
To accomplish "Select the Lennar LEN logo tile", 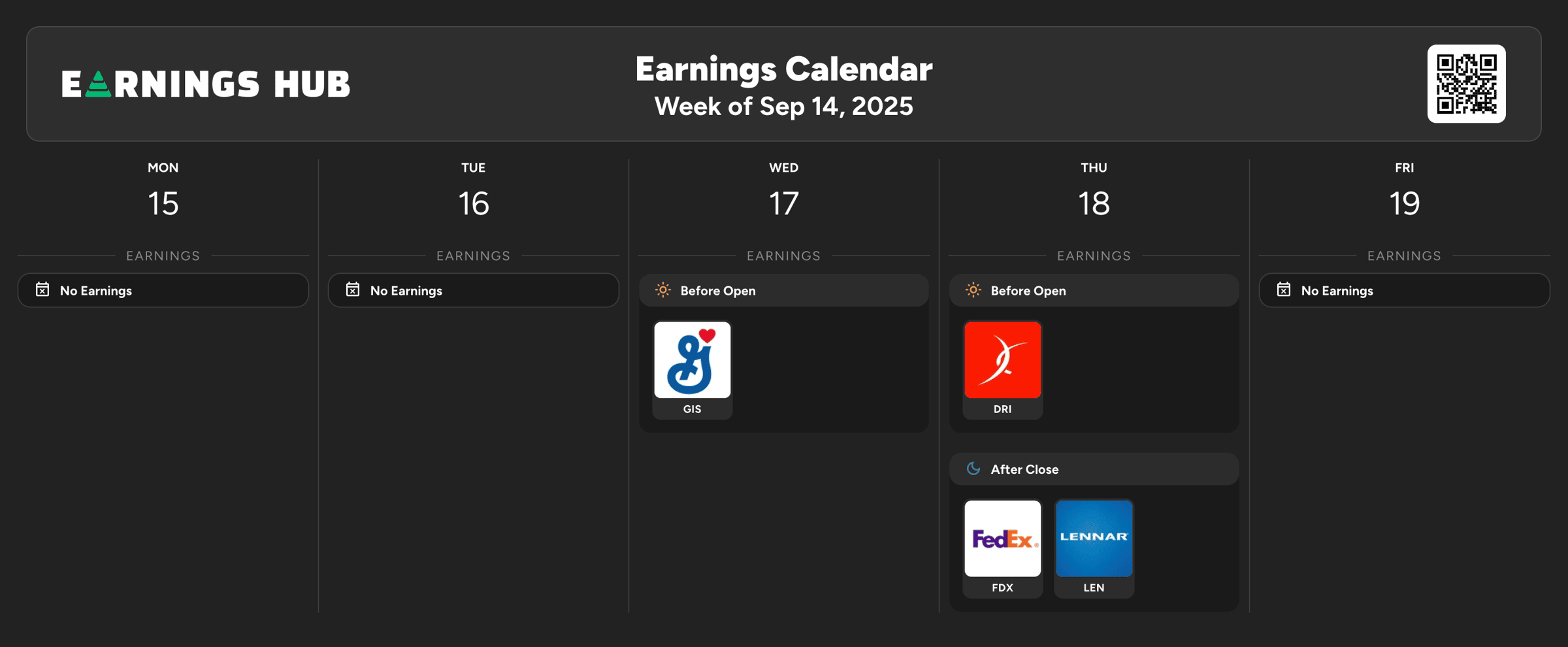I will [1094, 538].
